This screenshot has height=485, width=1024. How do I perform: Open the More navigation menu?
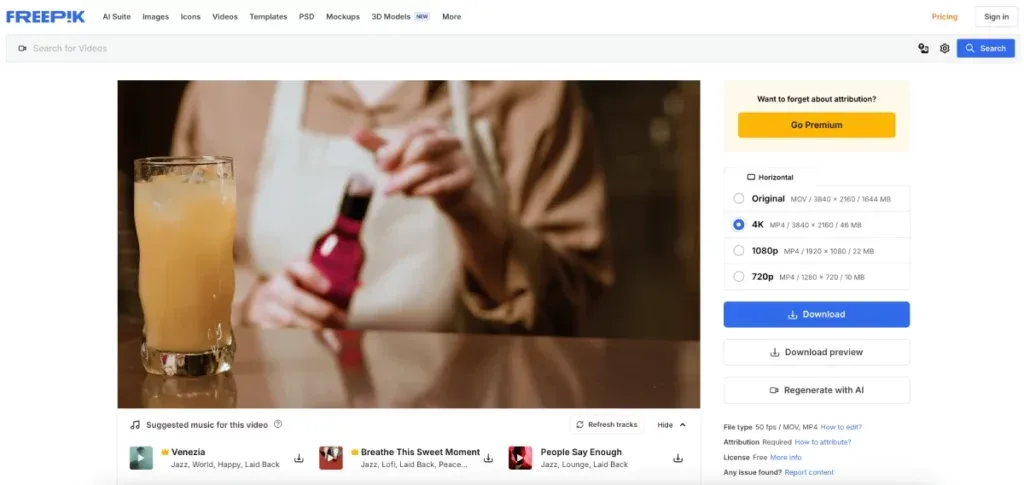[451, 17]
